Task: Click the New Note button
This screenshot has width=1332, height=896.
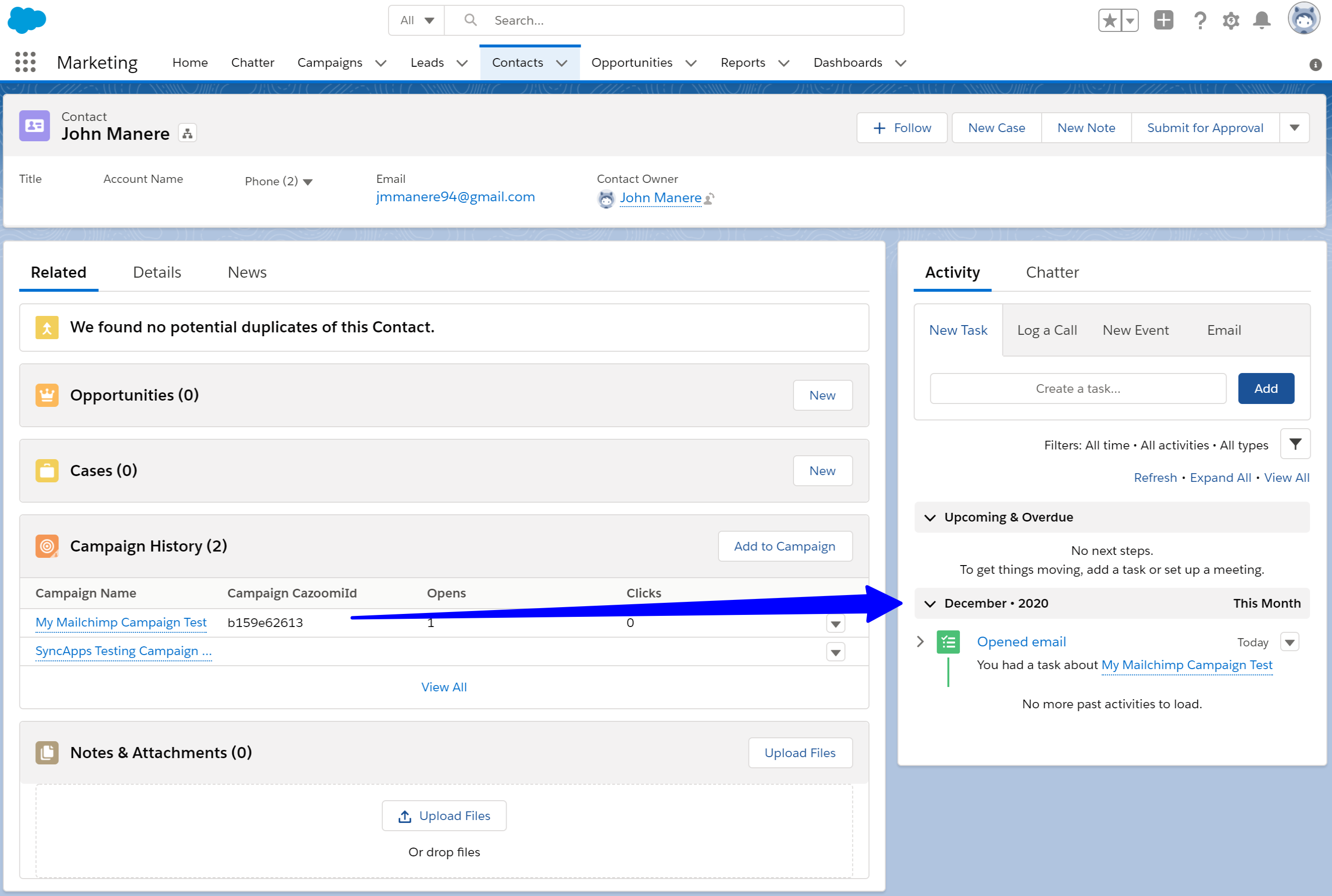Action: pyautogui.click(x=1086, y=127)
